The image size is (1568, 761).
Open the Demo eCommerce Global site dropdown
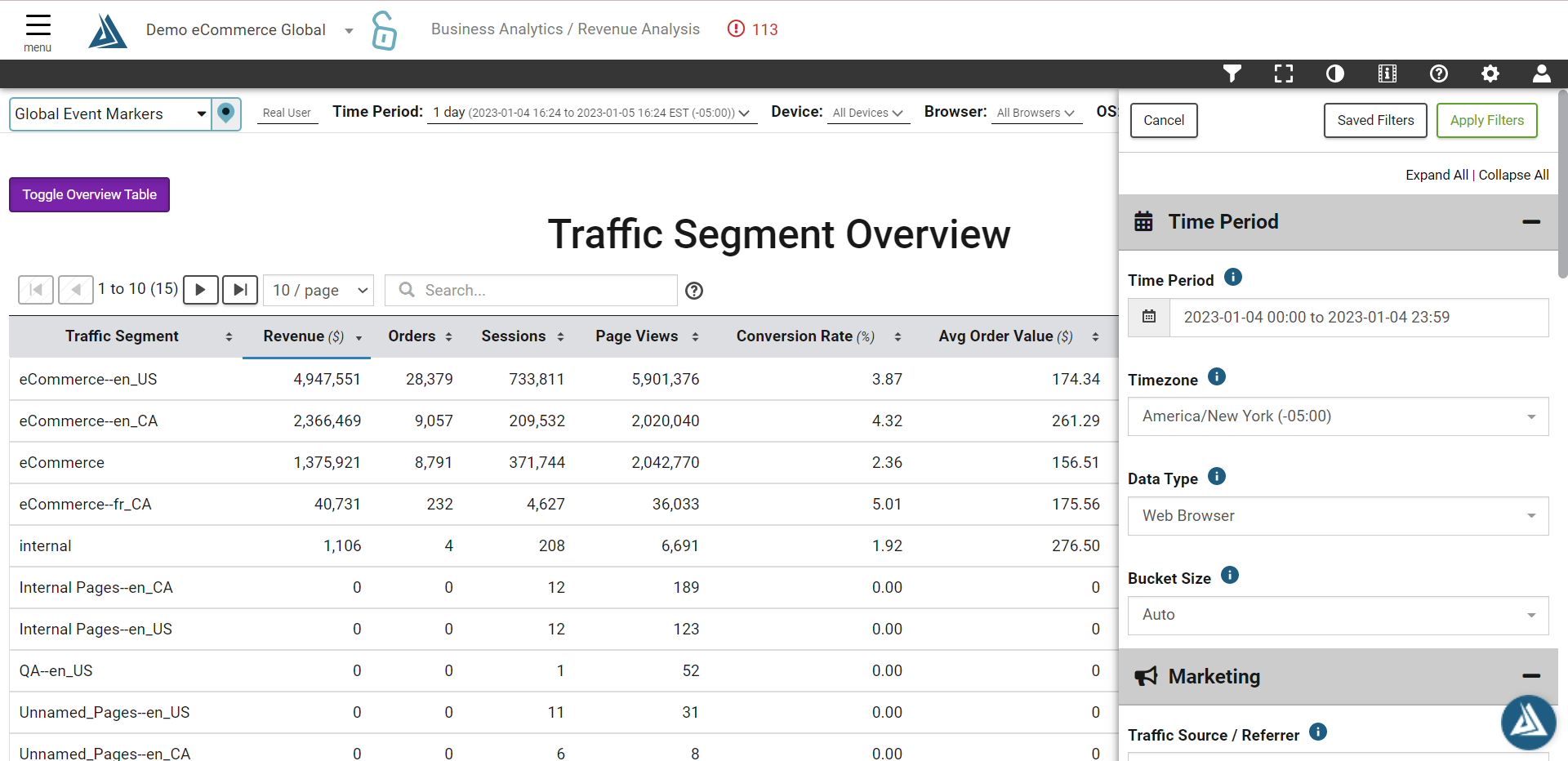249,30
